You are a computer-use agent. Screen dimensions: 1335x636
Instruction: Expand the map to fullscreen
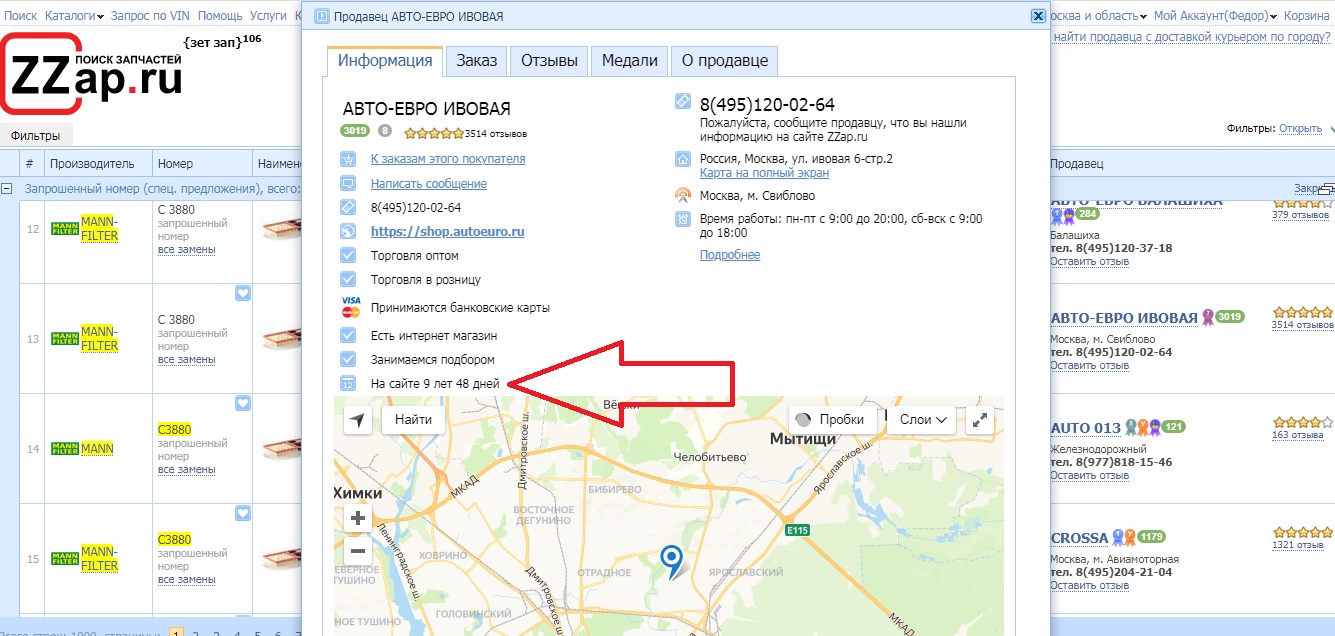(981, 420)
